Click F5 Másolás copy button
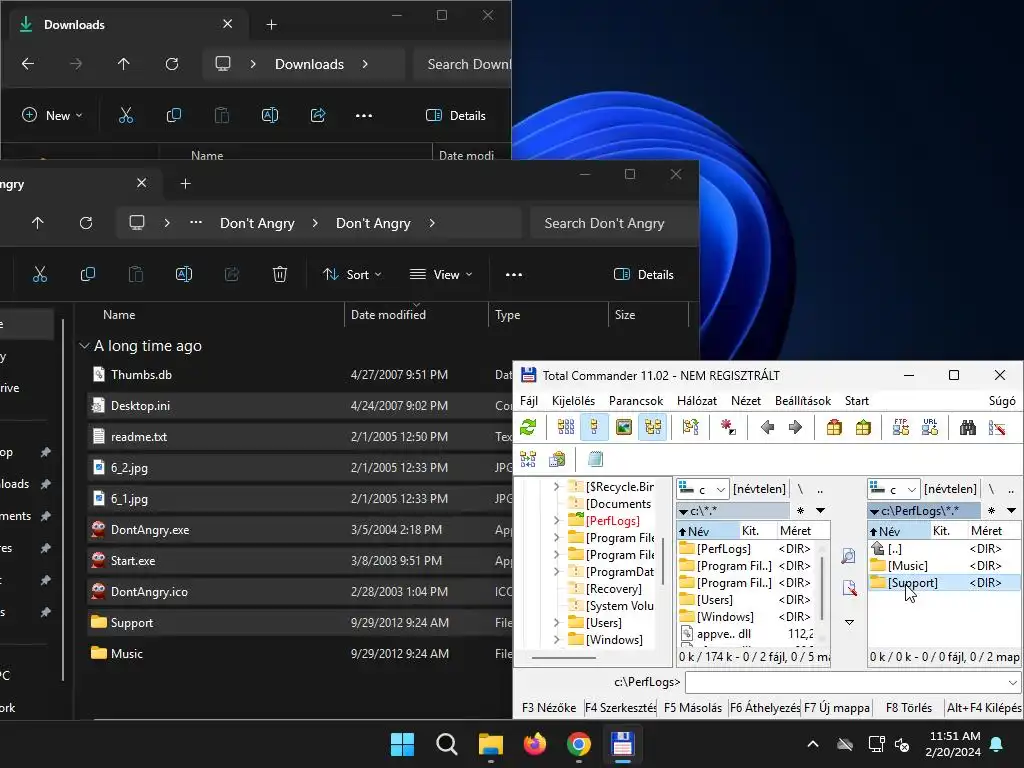This screenshot has height=768, width=1024. 693,708
